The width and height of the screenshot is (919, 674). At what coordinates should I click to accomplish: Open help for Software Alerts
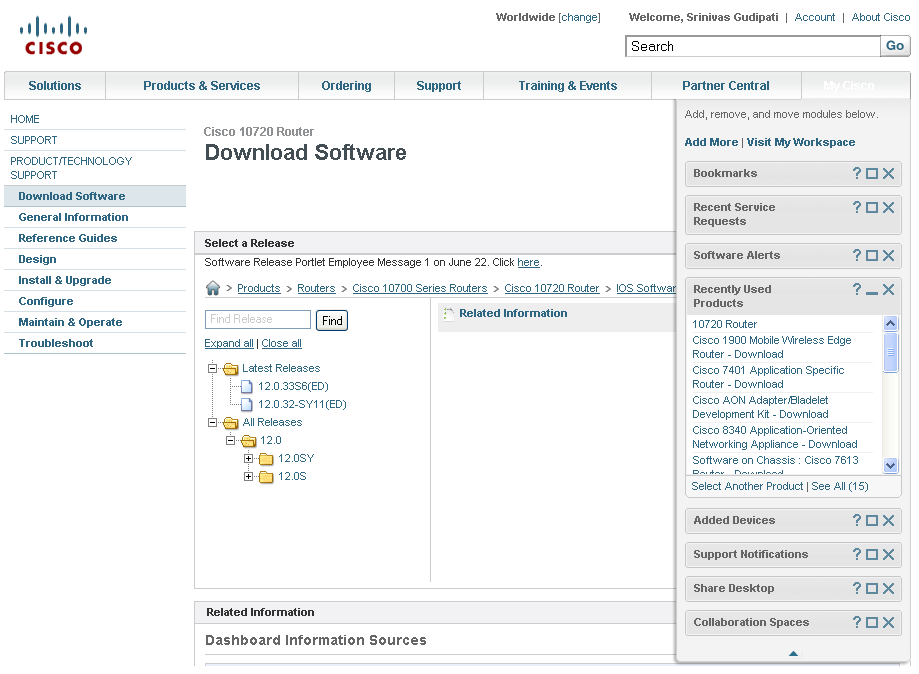[857, 255]
